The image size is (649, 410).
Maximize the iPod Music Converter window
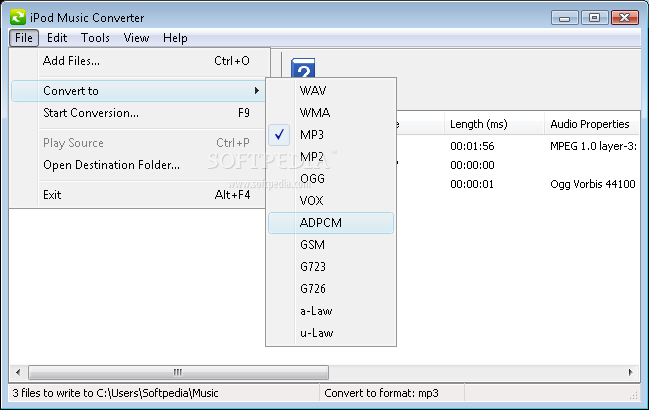[594, 18]
